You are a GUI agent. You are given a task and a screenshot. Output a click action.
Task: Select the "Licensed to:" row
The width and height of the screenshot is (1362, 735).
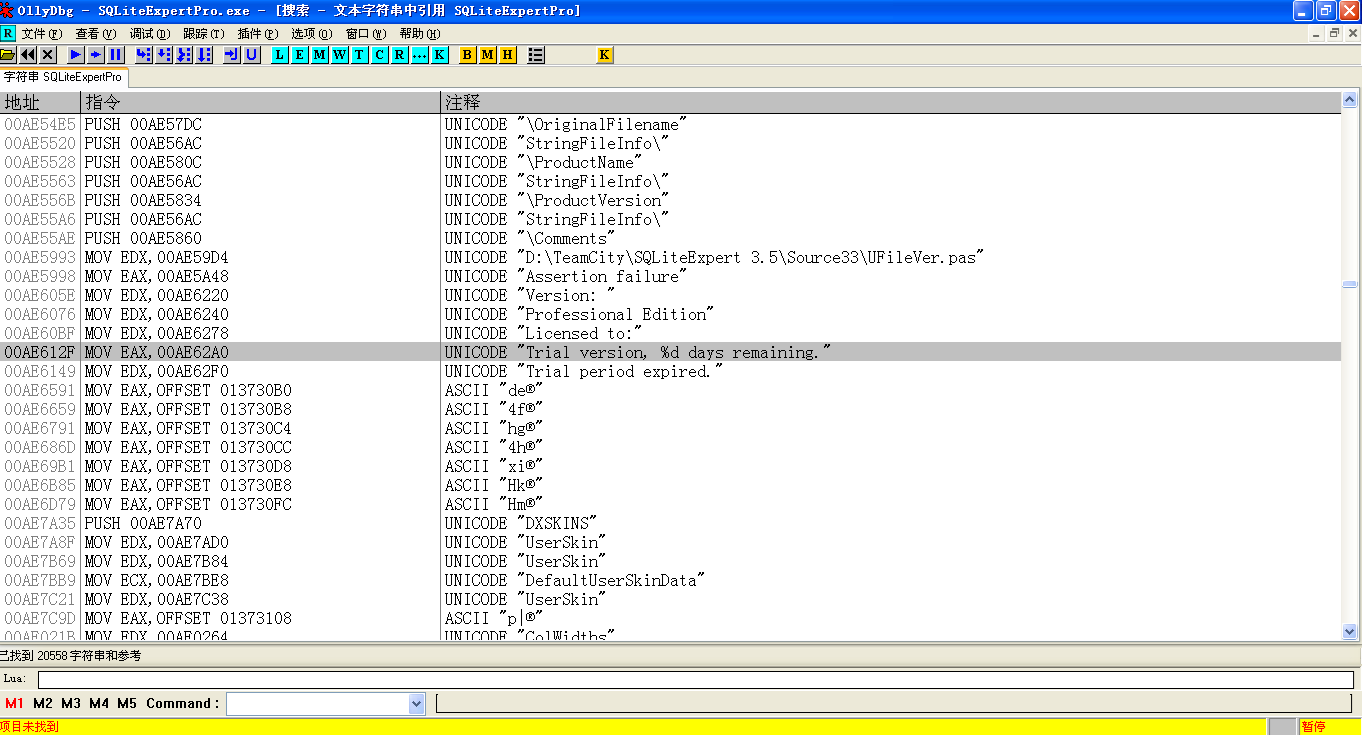point(670,333)
